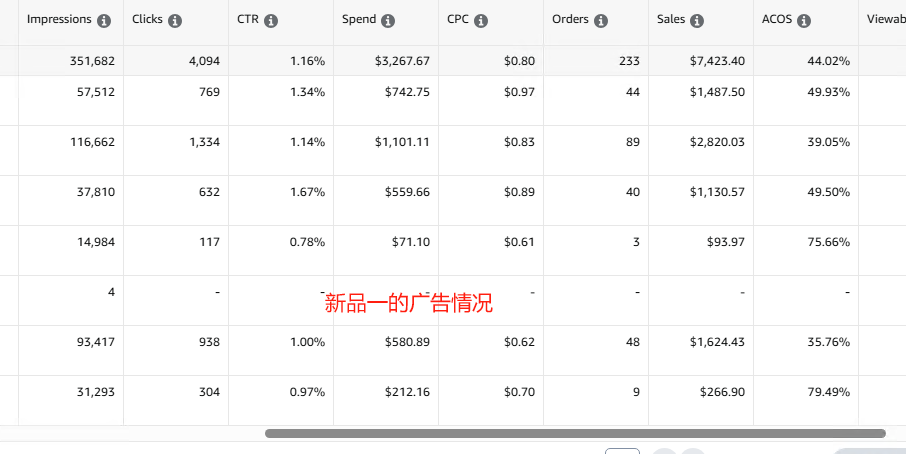The height and width of the screenshot is (454, 906).
Task: Sort by the Clicks column header
Action: point(147,19)
